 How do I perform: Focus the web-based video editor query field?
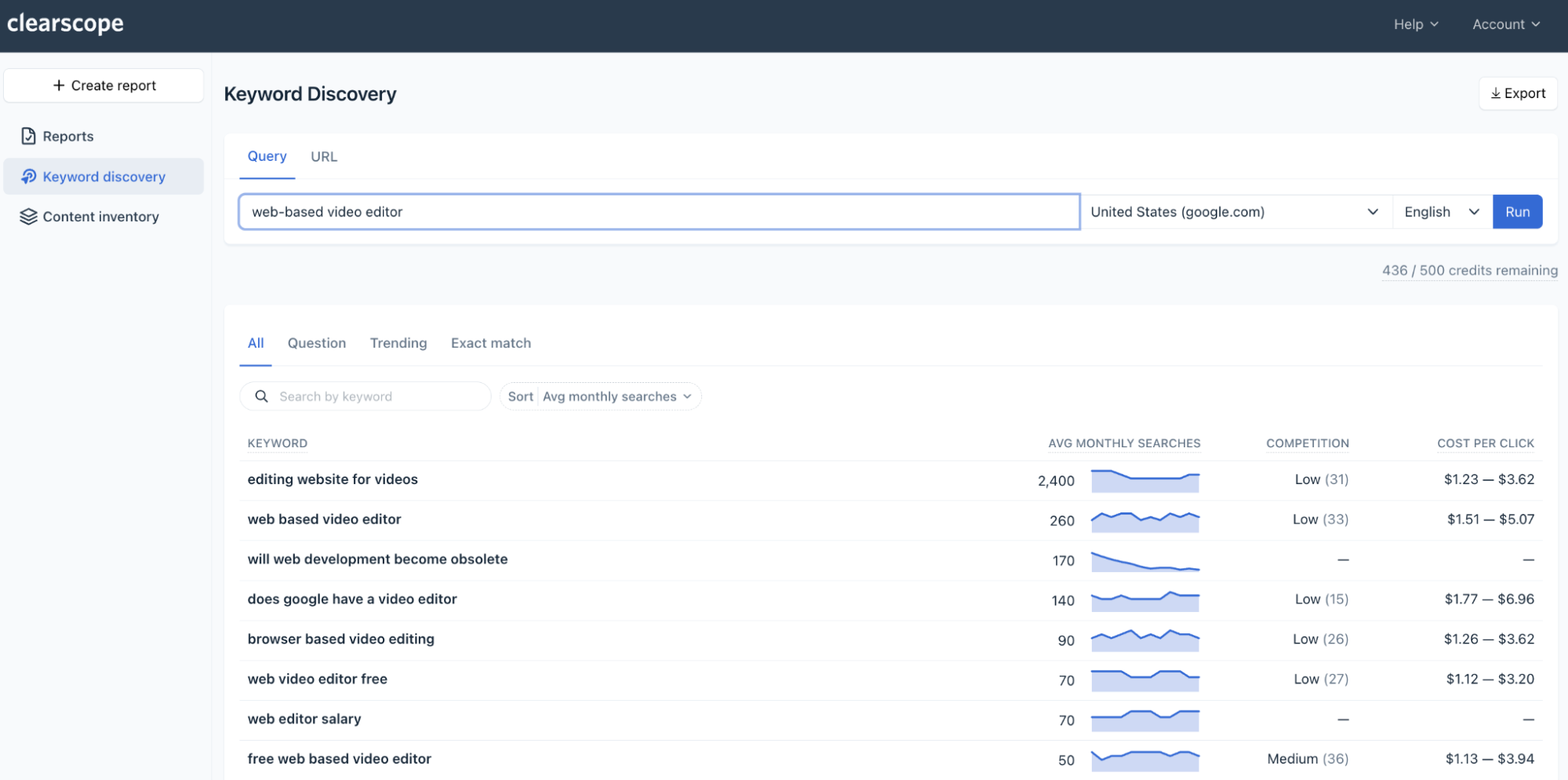click(x=659, y=212)
